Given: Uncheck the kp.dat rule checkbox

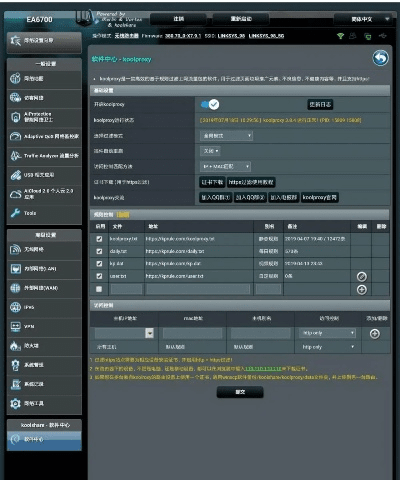Looking at the screenshot, I should (99, 264).
